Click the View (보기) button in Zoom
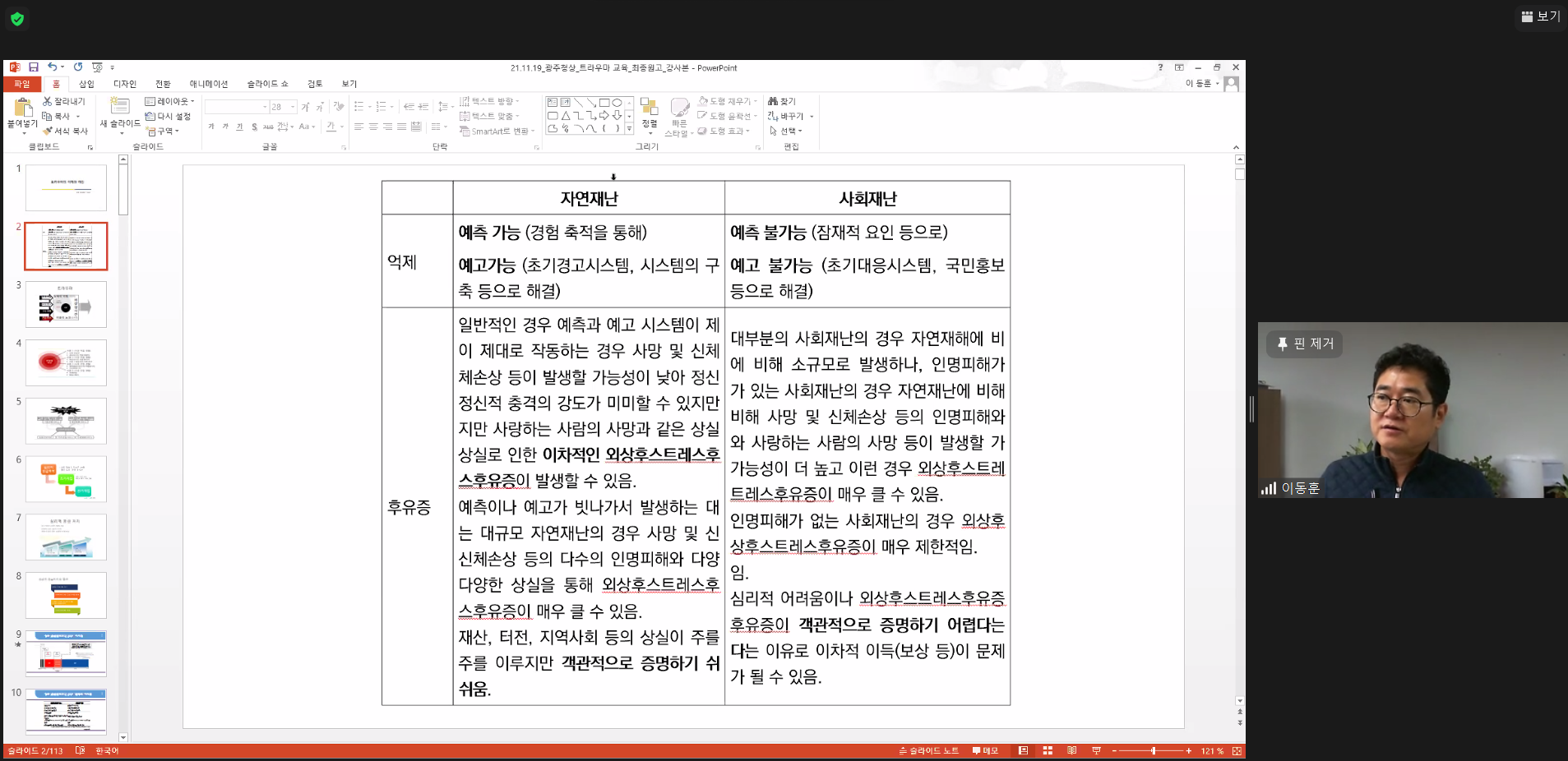This screenshot has width=1568, height=761. [x=1540, y=16]
